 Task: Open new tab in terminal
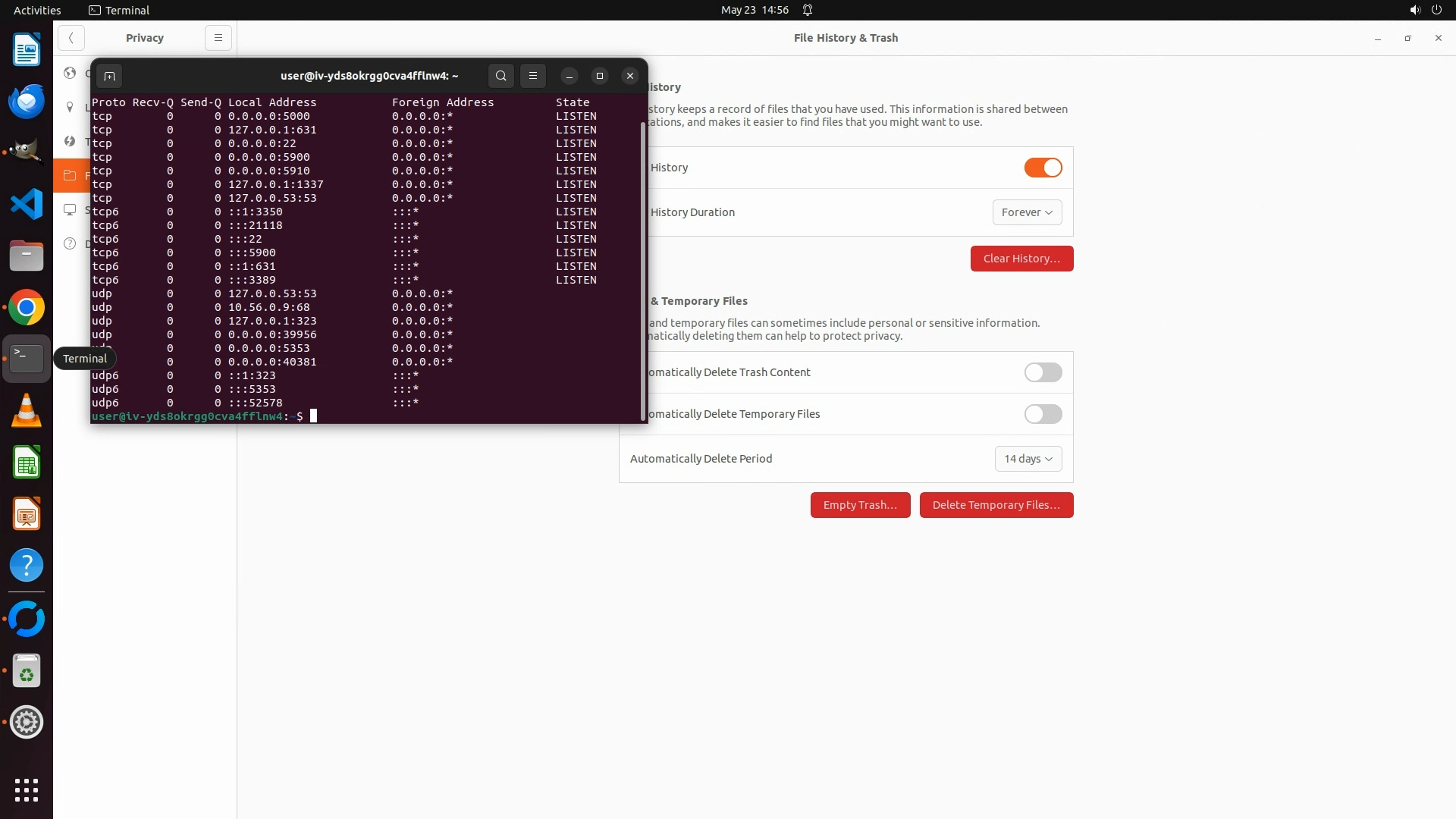(x=109, y=76)
